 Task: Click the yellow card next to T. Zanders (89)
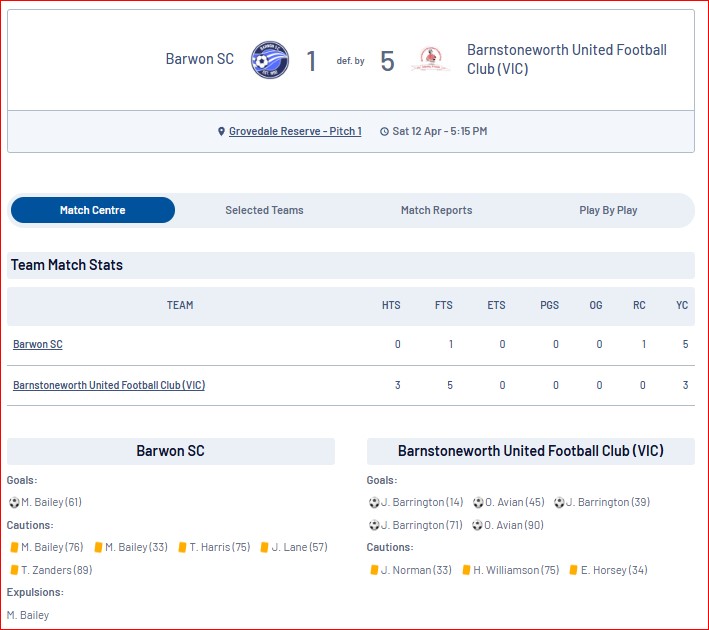pos(14,570)
